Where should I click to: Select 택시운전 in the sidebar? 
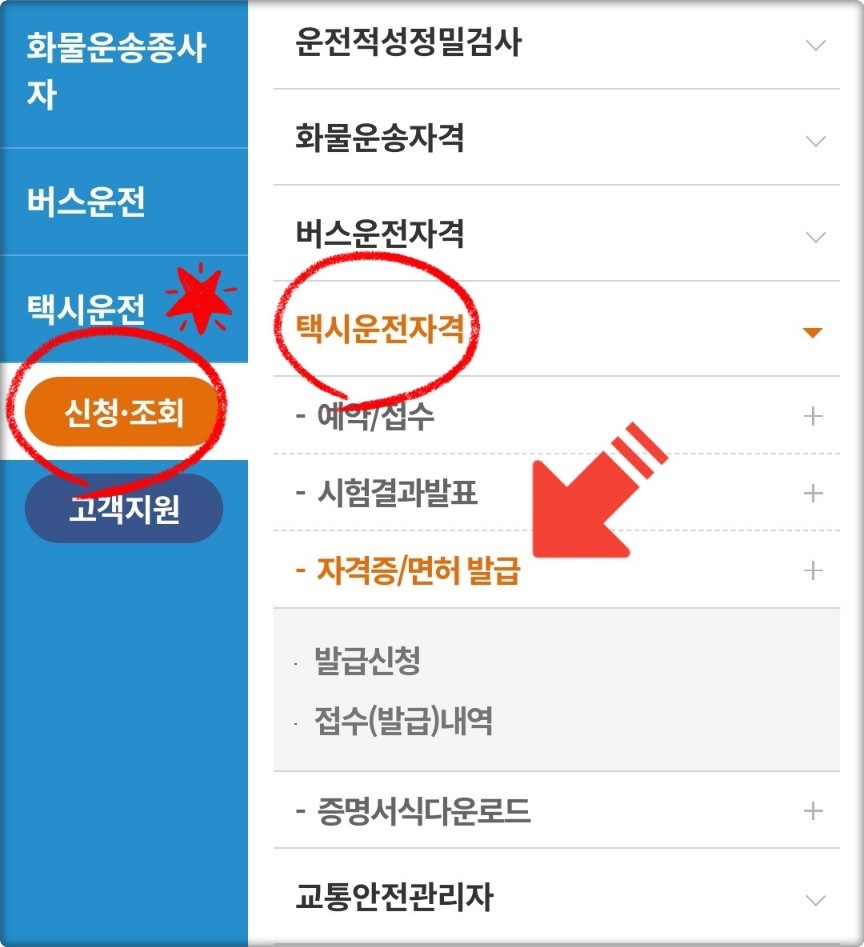click(x=86, y=309)
